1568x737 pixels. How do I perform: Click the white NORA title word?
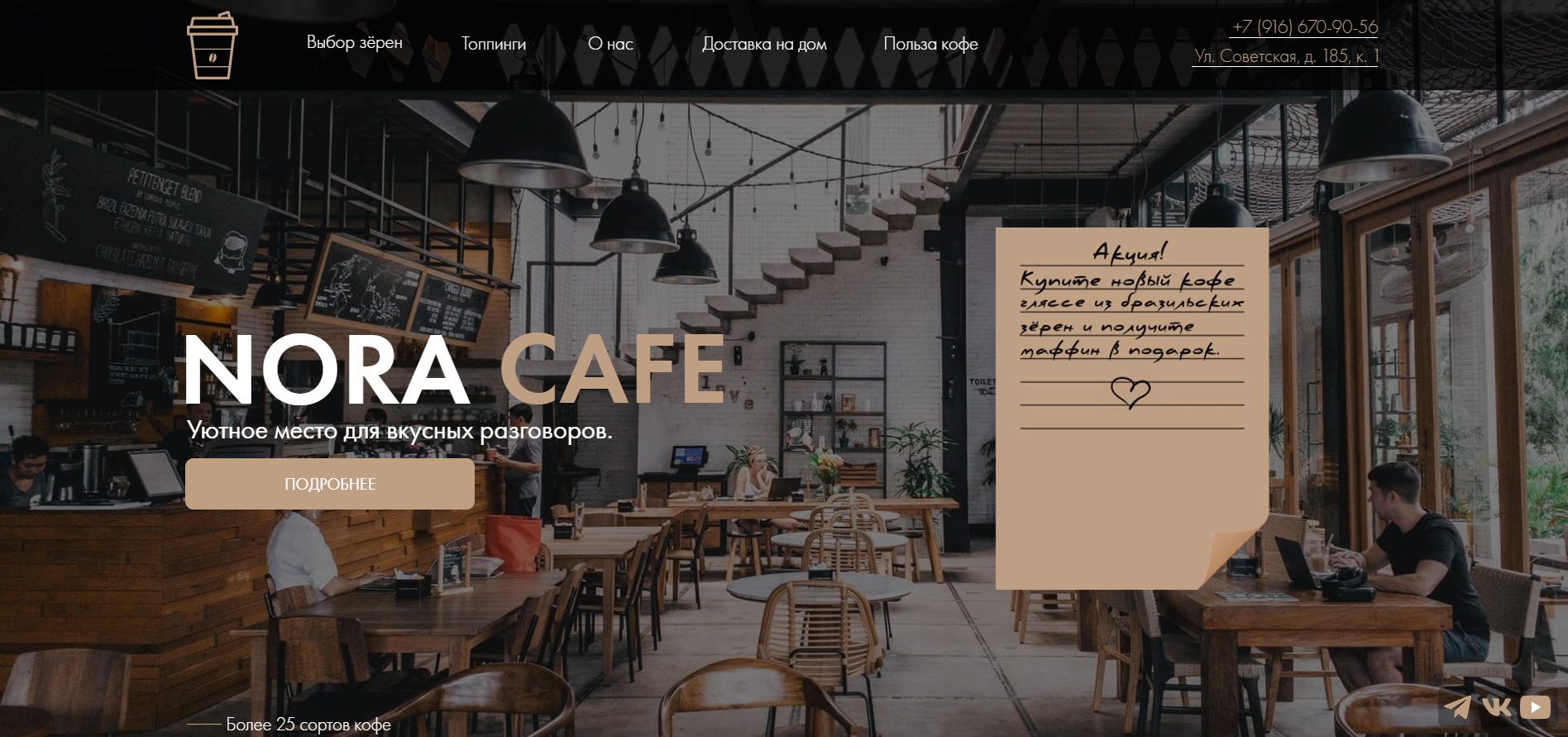(326, 369)
